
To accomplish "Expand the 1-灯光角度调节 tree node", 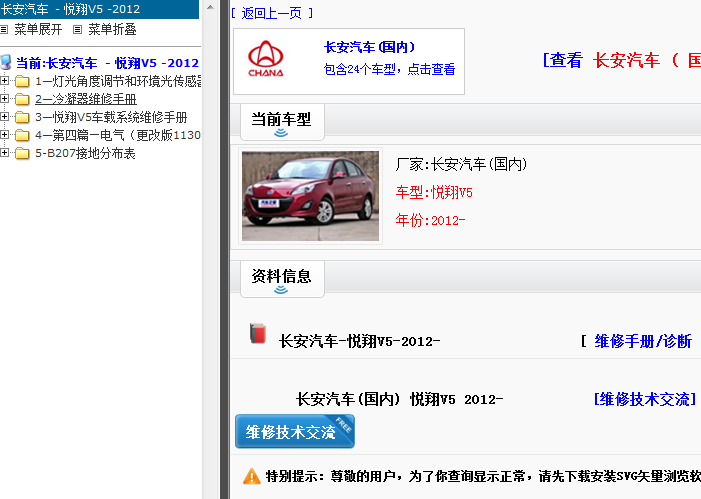I will tap(4, 81).
